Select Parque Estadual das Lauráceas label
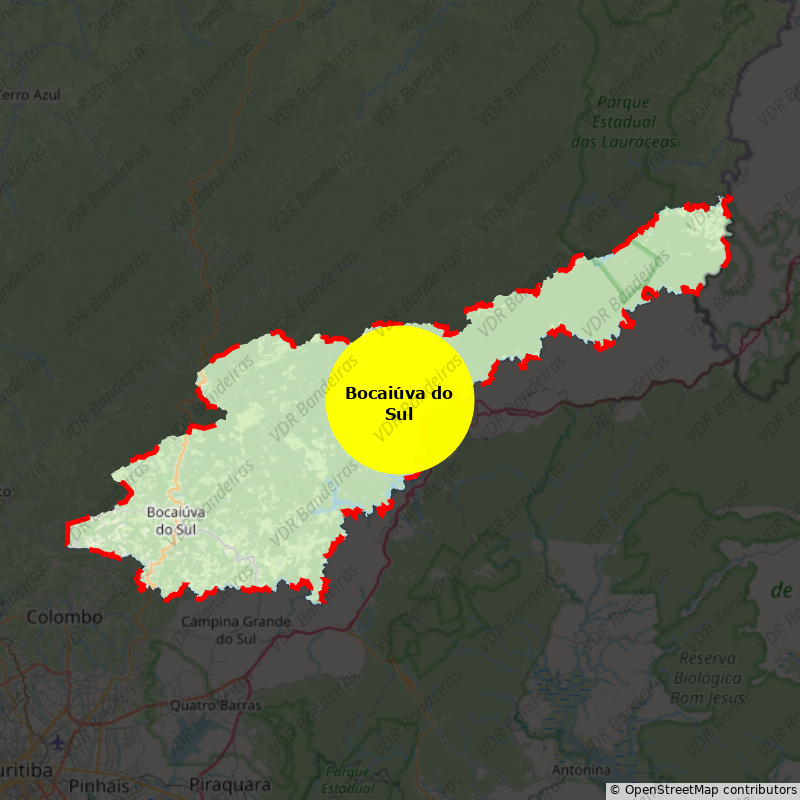 point(623,122)
